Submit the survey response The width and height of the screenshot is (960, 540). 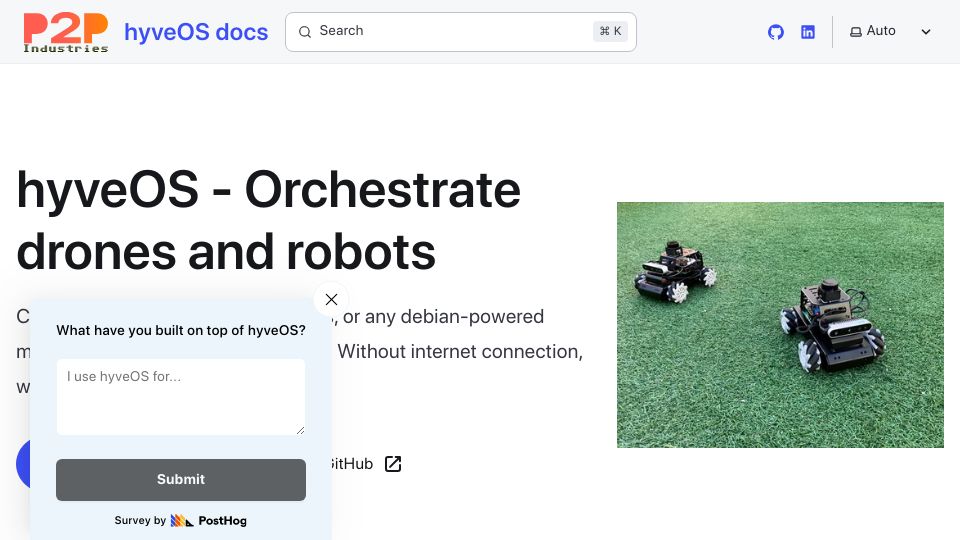click(x=181, y=480)
